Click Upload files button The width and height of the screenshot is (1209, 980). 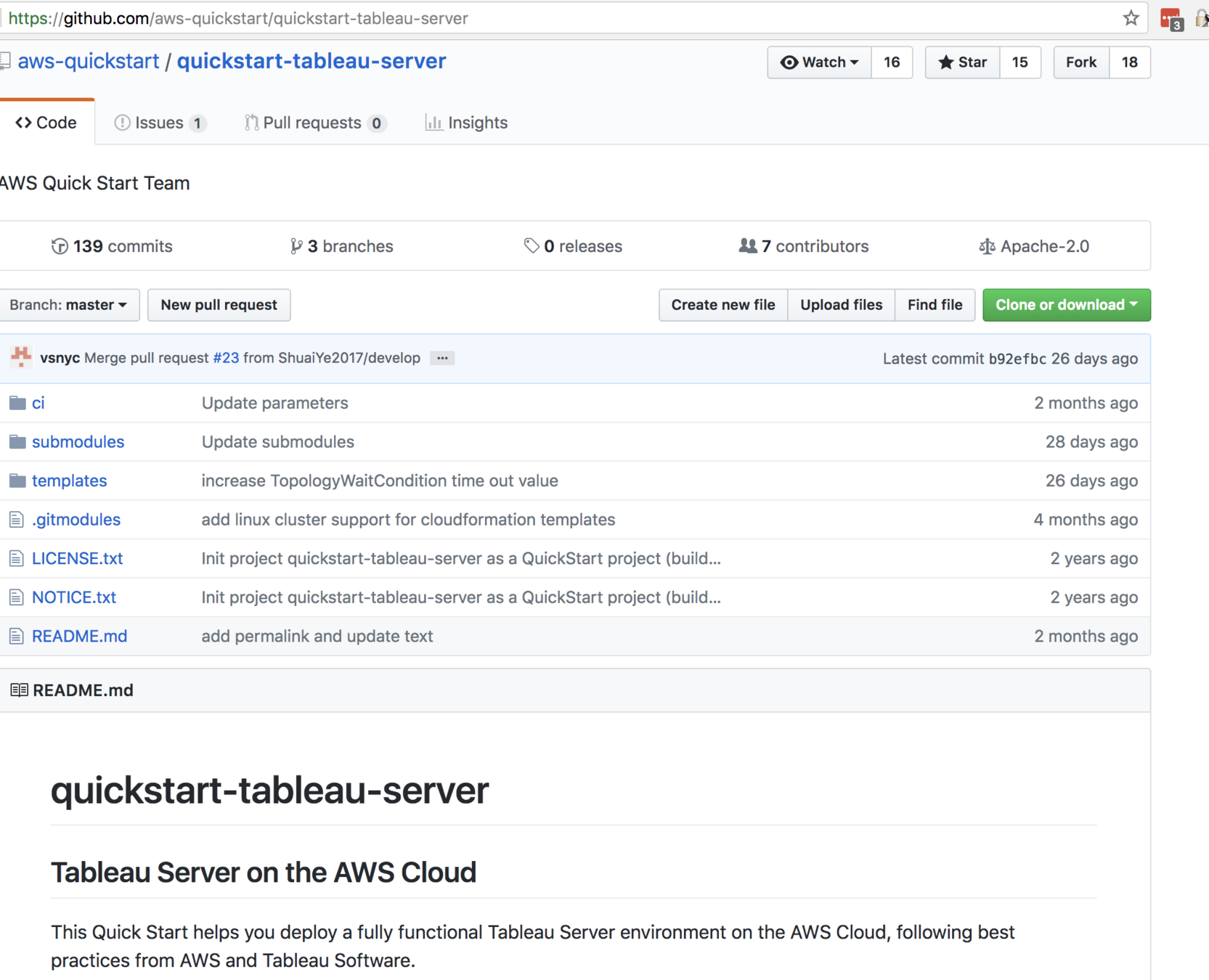[842, 305]
